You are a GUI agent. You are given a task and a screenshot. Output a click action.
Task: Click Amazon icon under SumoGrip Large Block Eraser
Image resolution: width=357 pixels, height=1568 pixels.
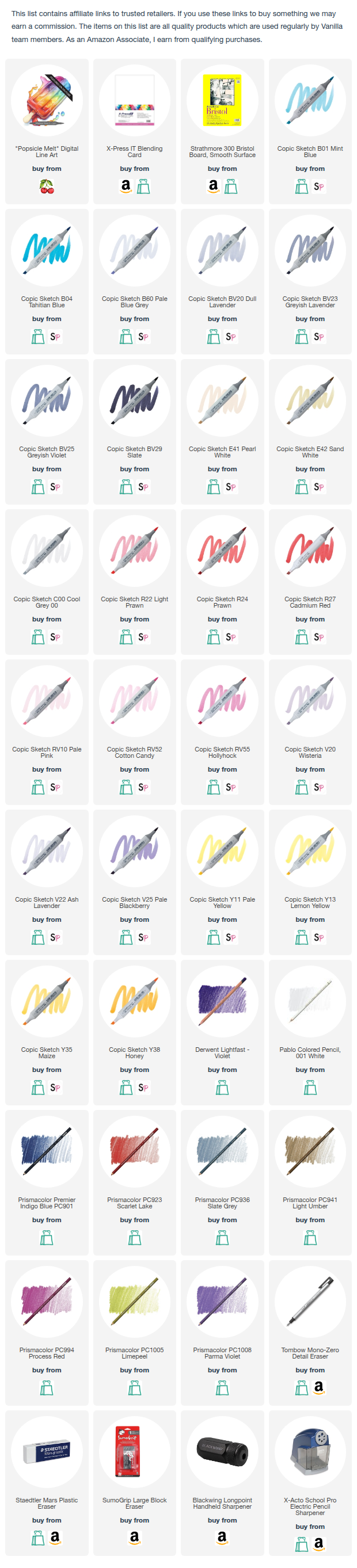click(135, 1538)
